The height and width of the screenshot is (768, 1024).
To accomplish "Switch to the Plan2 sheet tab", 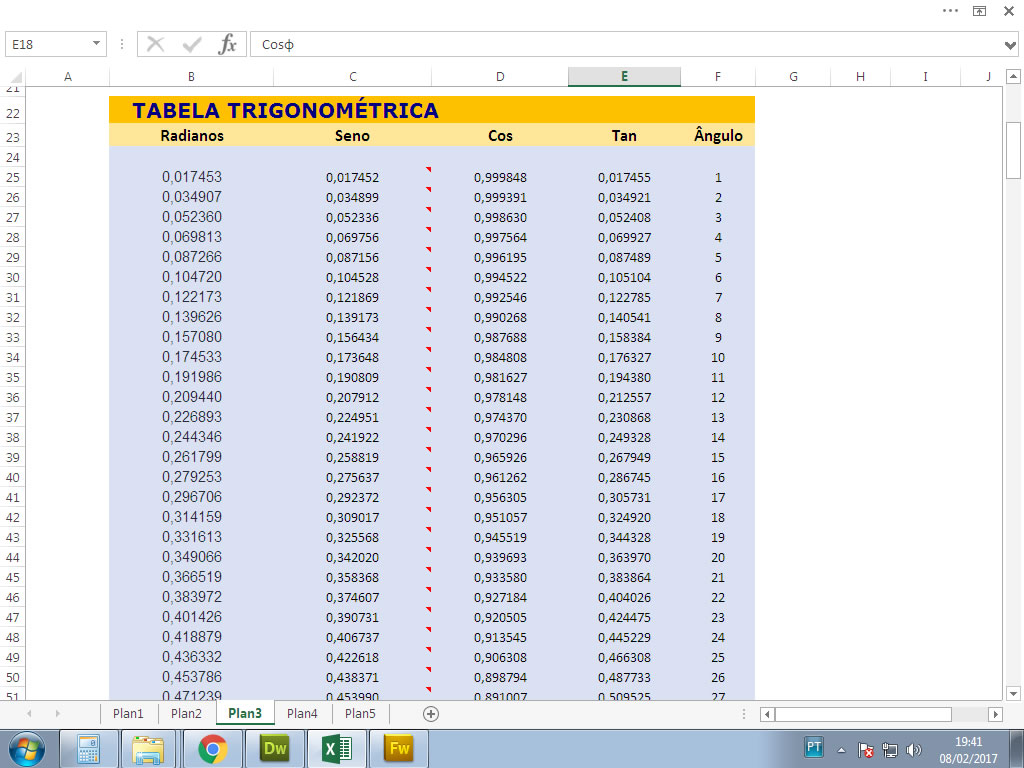I will pos(186,714).
